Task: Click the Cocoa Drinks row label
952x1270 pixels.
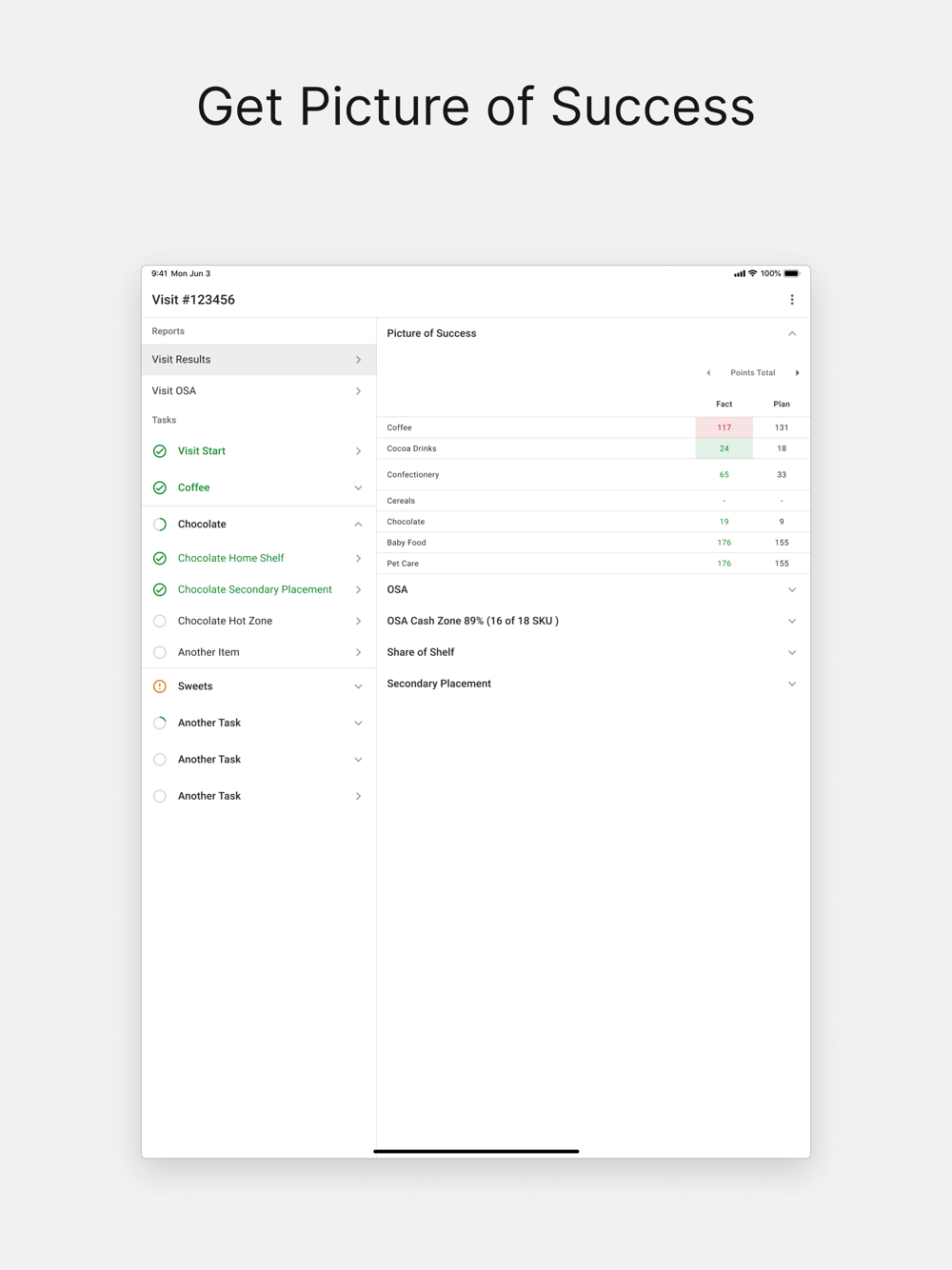Action: click(412, 448)
